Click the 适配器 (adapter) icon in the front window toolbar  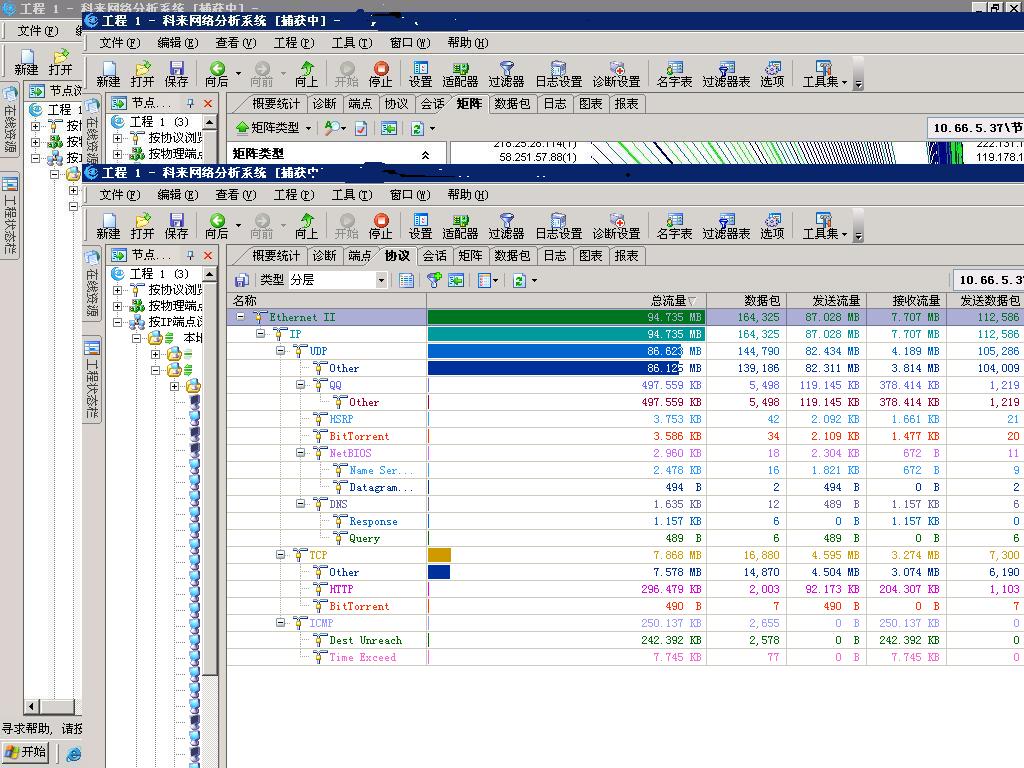(460, 225)
